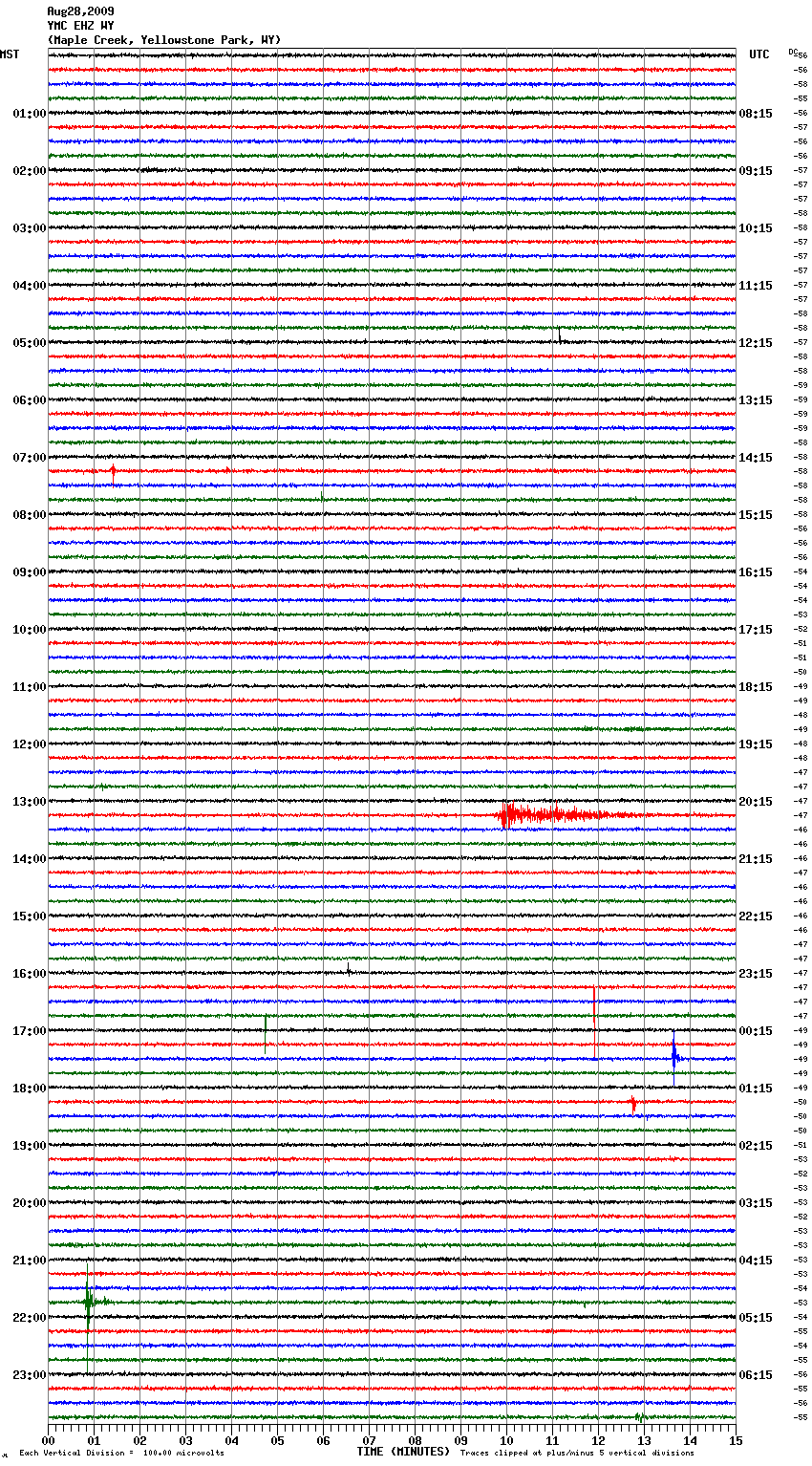Select the 04:00 MST time label
The height and width of the screenshot is (1466, 812).
coord(30,286)
